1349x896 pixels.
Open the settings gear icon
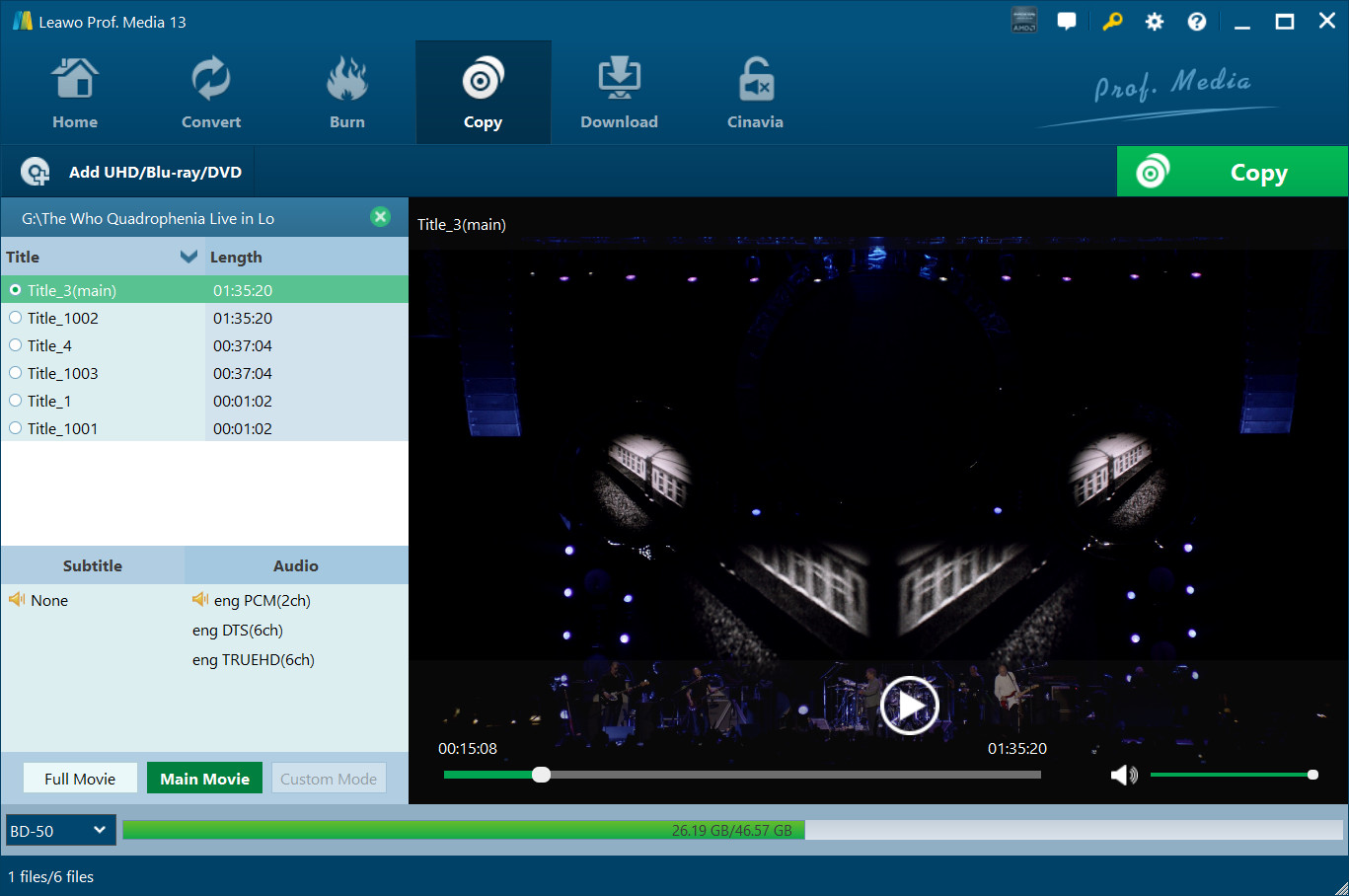(1155, 22)
